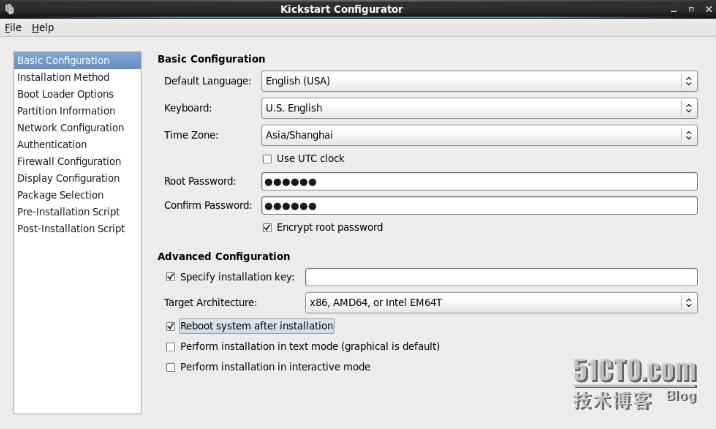Uncheck Specify installation key

[170, 277]
